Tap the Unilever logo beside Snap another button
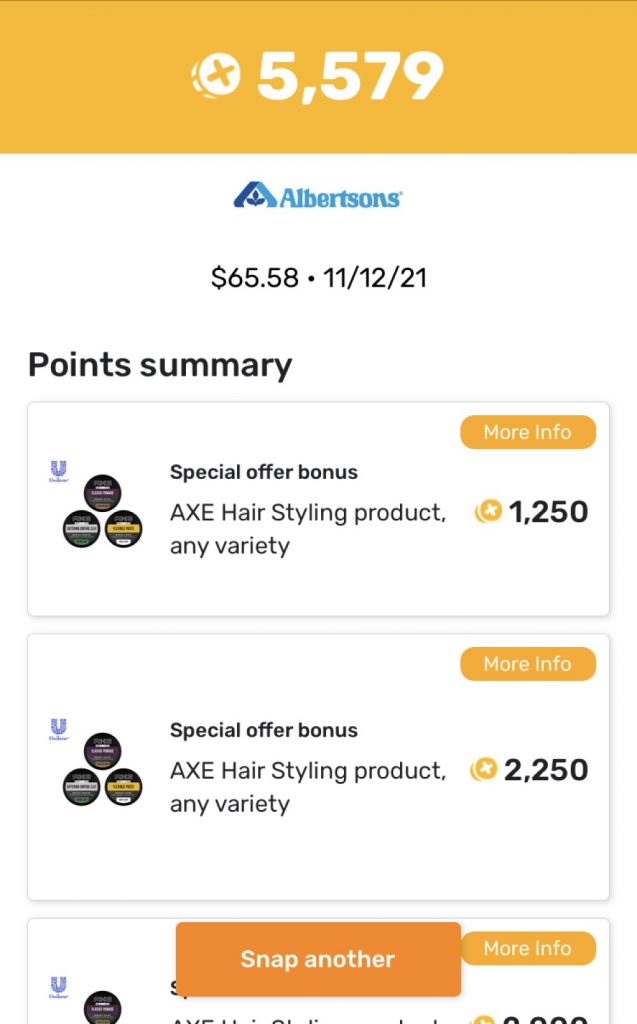637x1024 pixels. pyautogui.click(x=58, y=989)
